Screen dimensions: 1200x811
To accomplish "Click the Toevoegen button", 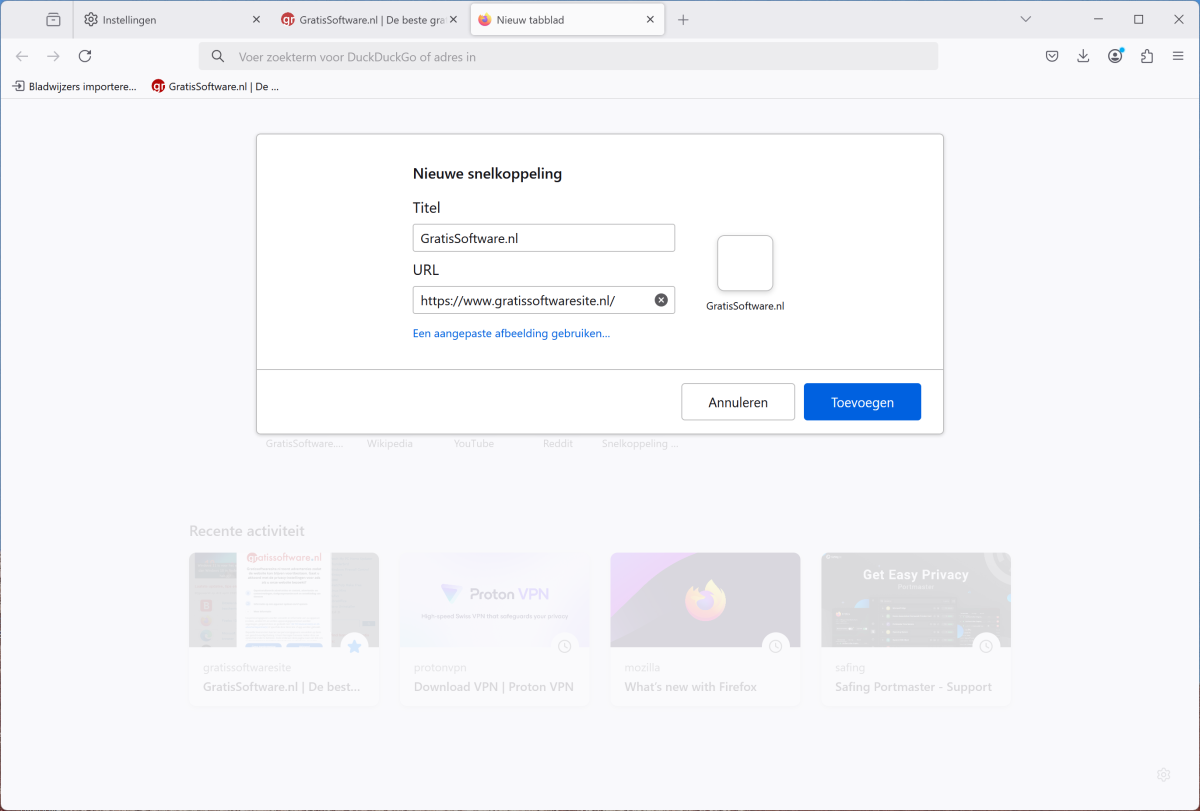I will (x=862, y=402).
